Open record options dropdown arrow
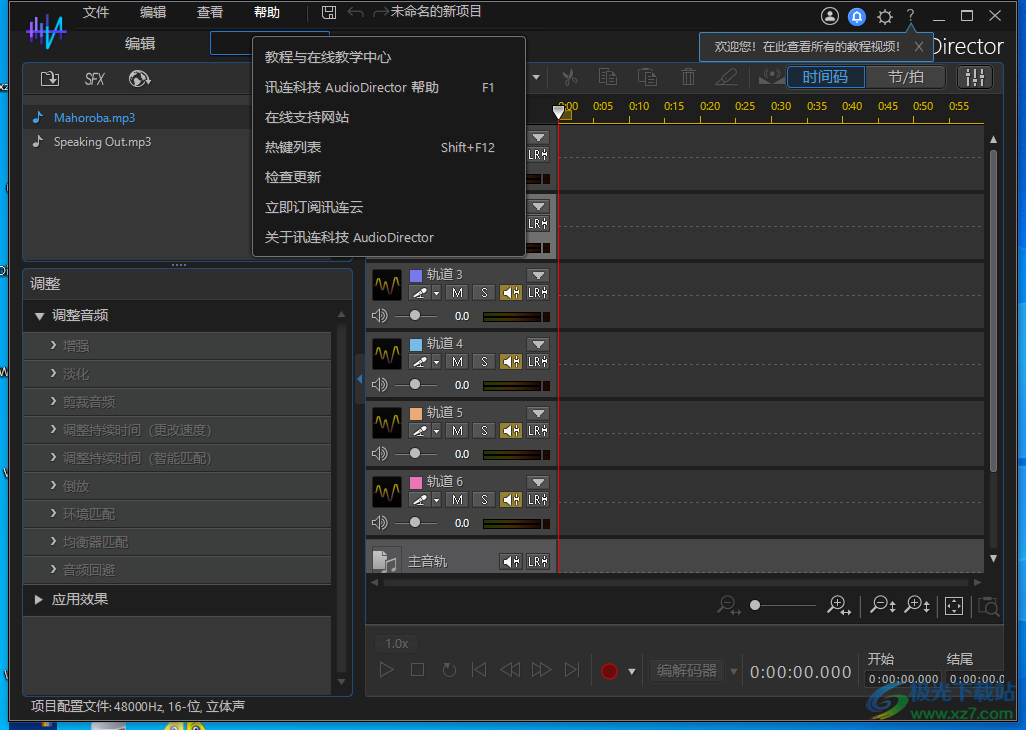Screen dimensions: 1026x730 click(631, 671)
